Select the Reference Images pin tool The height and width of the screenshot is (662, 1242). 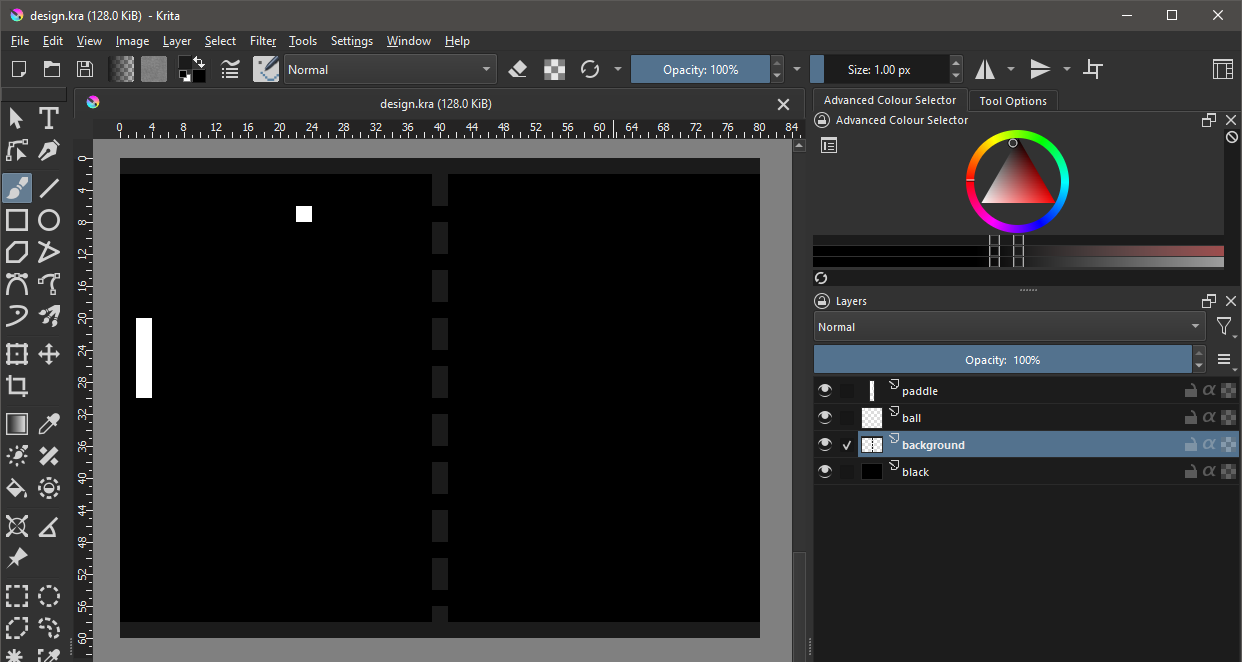pyautogui.click(x=17, y=558)
